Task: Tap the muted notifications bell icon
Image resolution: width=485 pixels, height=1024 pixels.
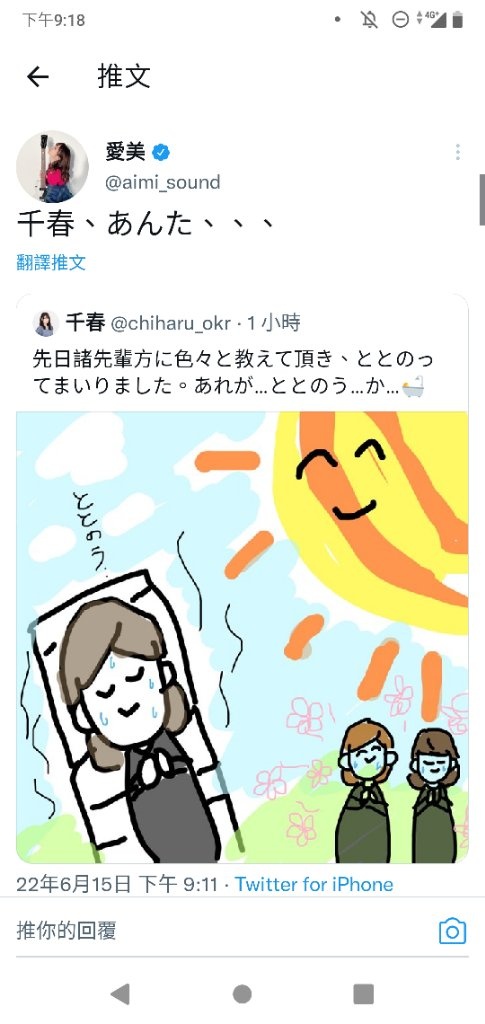Action: click(369, 20)
